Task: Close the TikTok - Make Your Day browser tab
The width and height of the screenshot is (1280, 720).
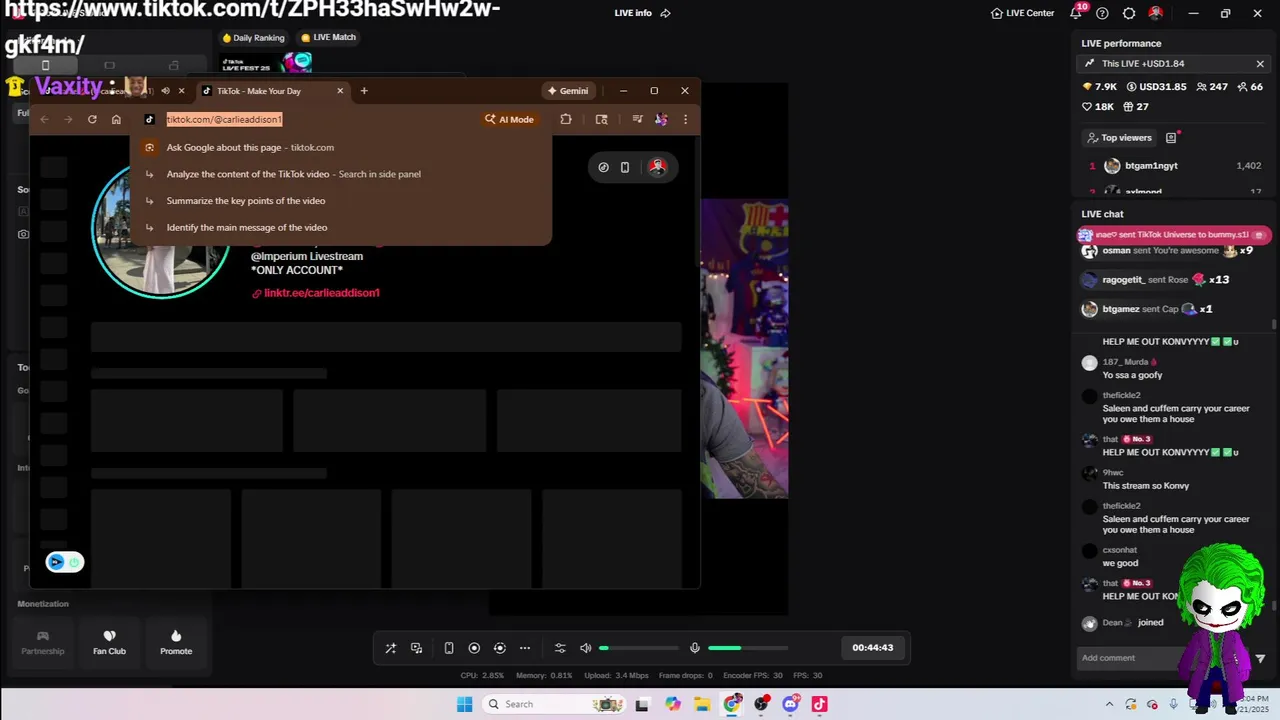Action: coord(340,91)
